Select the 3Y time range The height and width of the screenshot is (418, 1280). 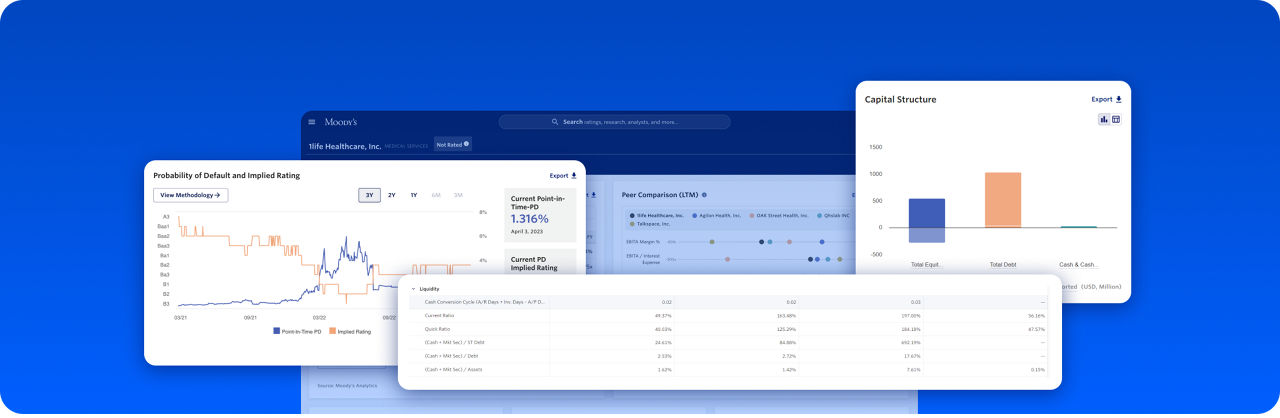tap(369, 195)
